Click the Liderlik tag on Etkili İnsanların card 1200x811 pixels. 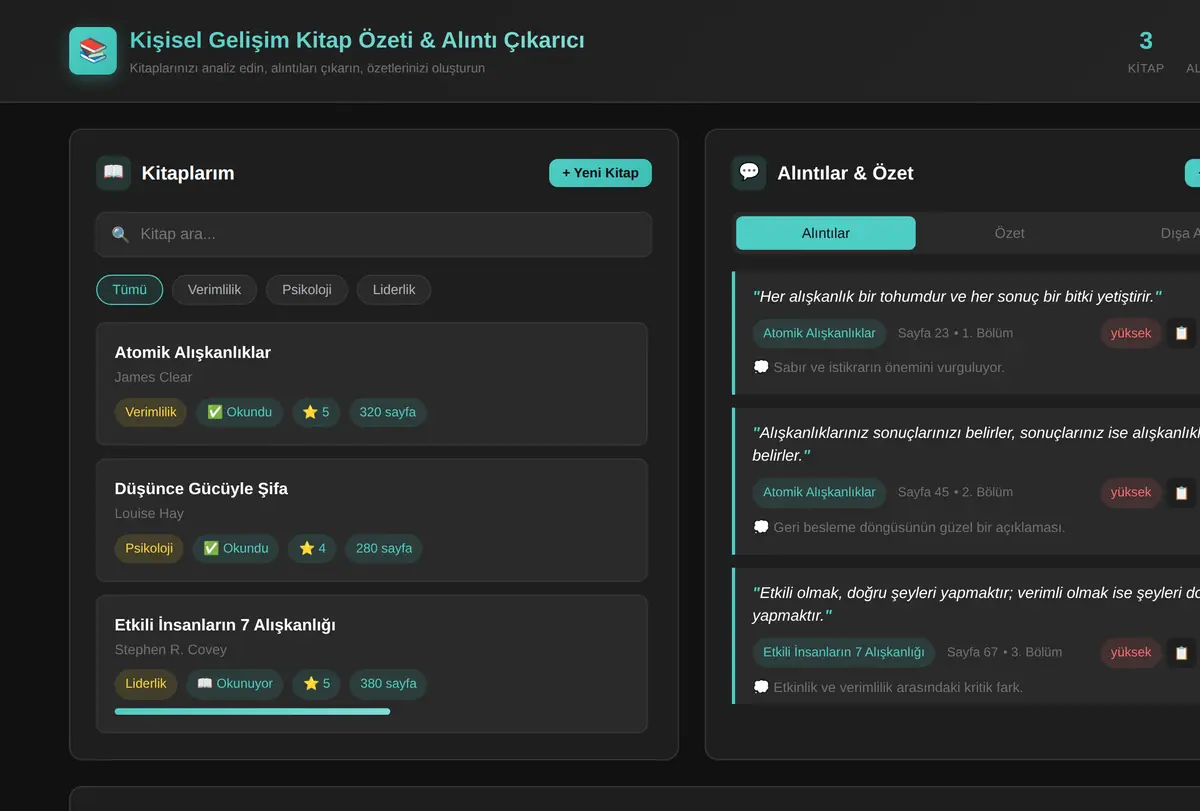tap(146, 684)
